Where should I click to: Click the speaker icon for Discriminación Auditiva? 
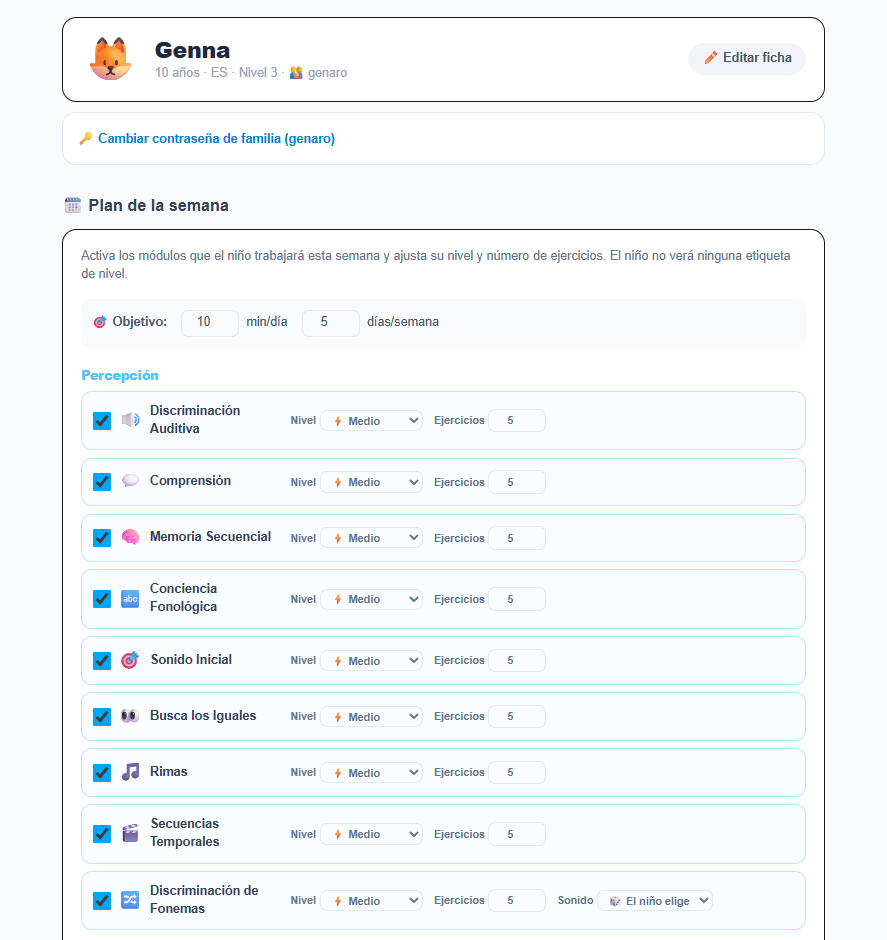pos(130,420)
